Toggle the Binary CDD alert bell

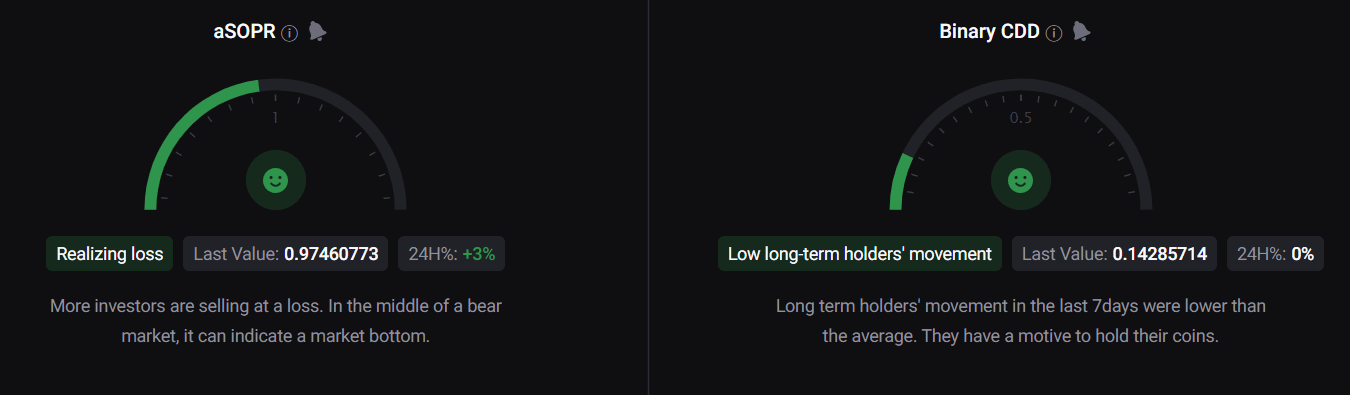(x=1081, y=31)
